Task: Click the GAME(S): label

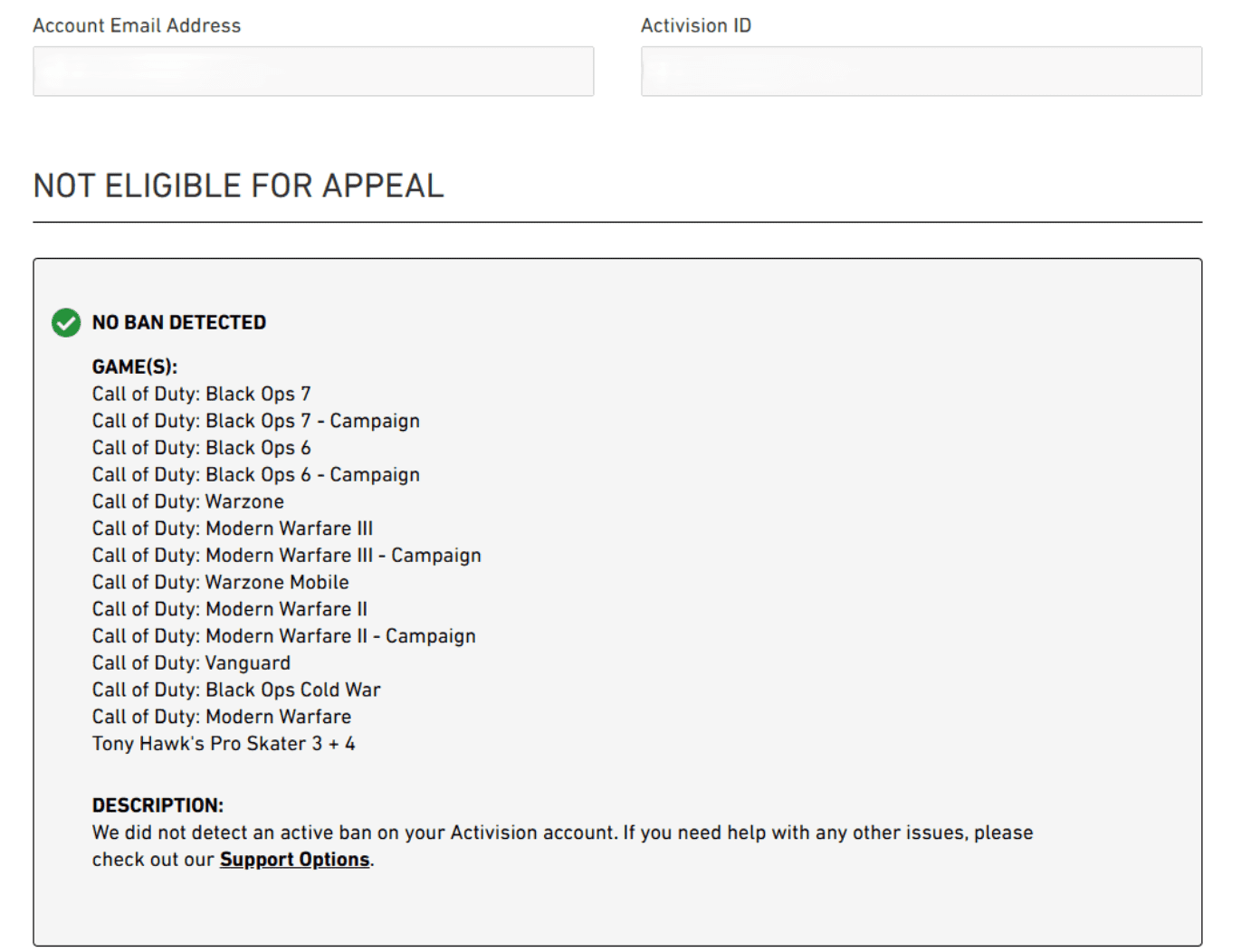Action: point(134,367)
